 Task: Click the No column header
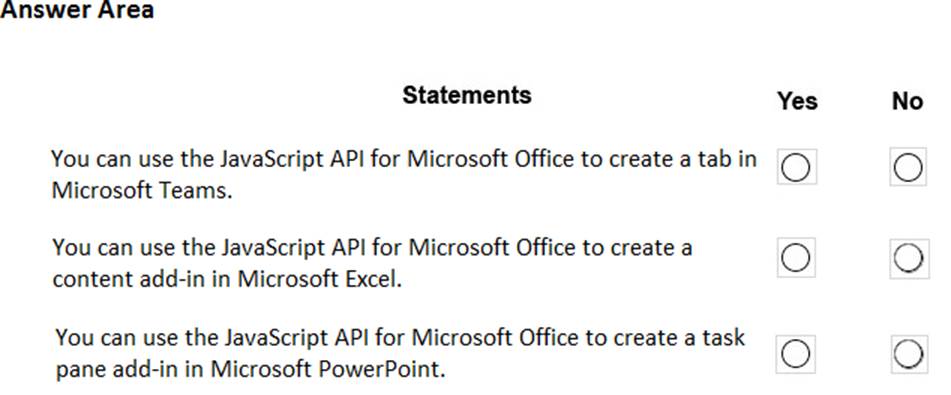[x=907, y=101]
